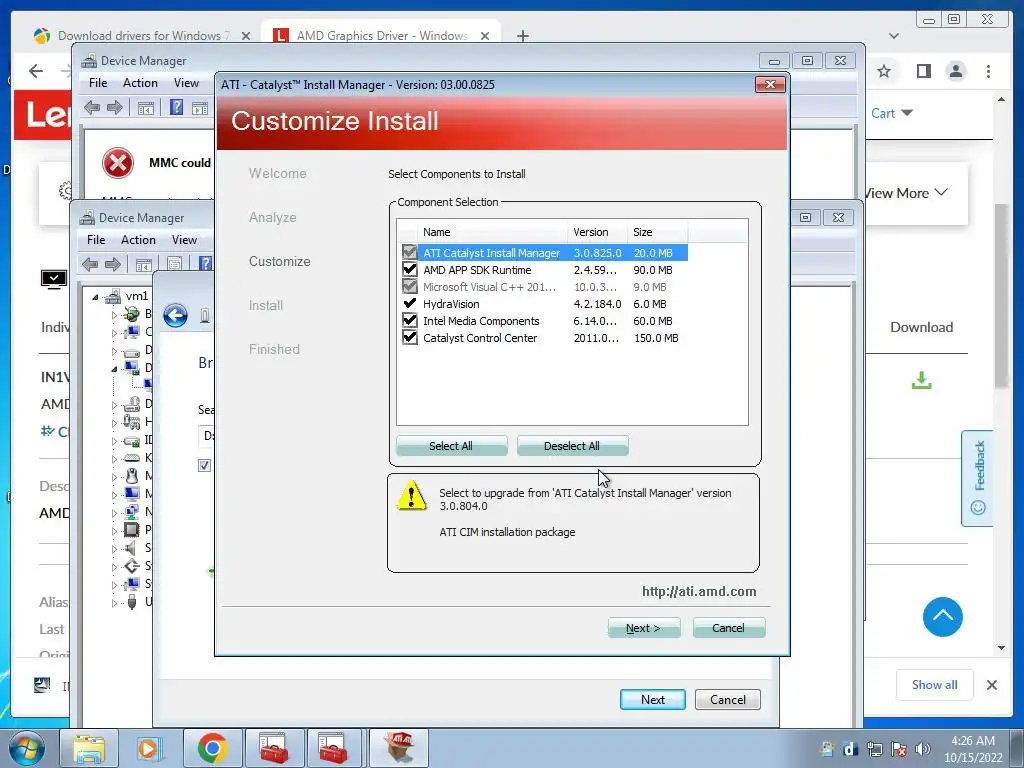Collapse vm1 root node in Device Manager
This screenshot has width=1024, height=768.
(95, 296)
